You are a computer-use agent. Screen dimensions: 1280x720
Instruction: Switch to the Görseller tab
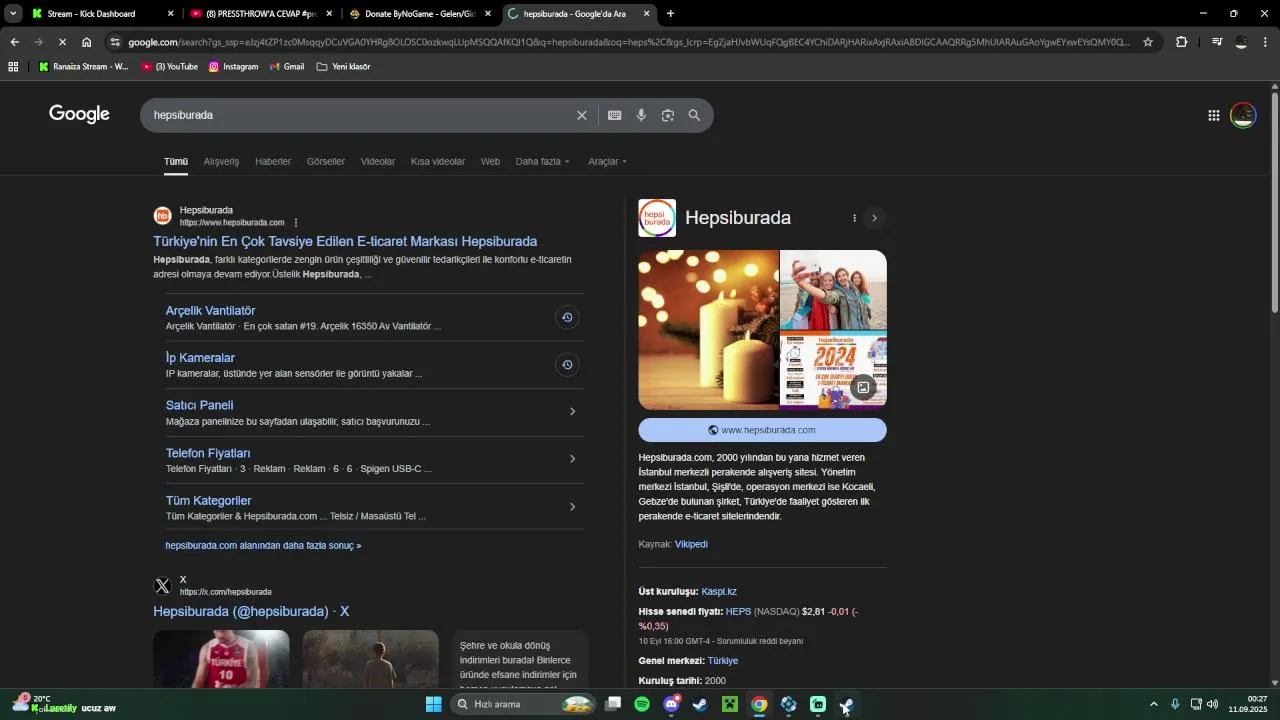coord(326,161)
